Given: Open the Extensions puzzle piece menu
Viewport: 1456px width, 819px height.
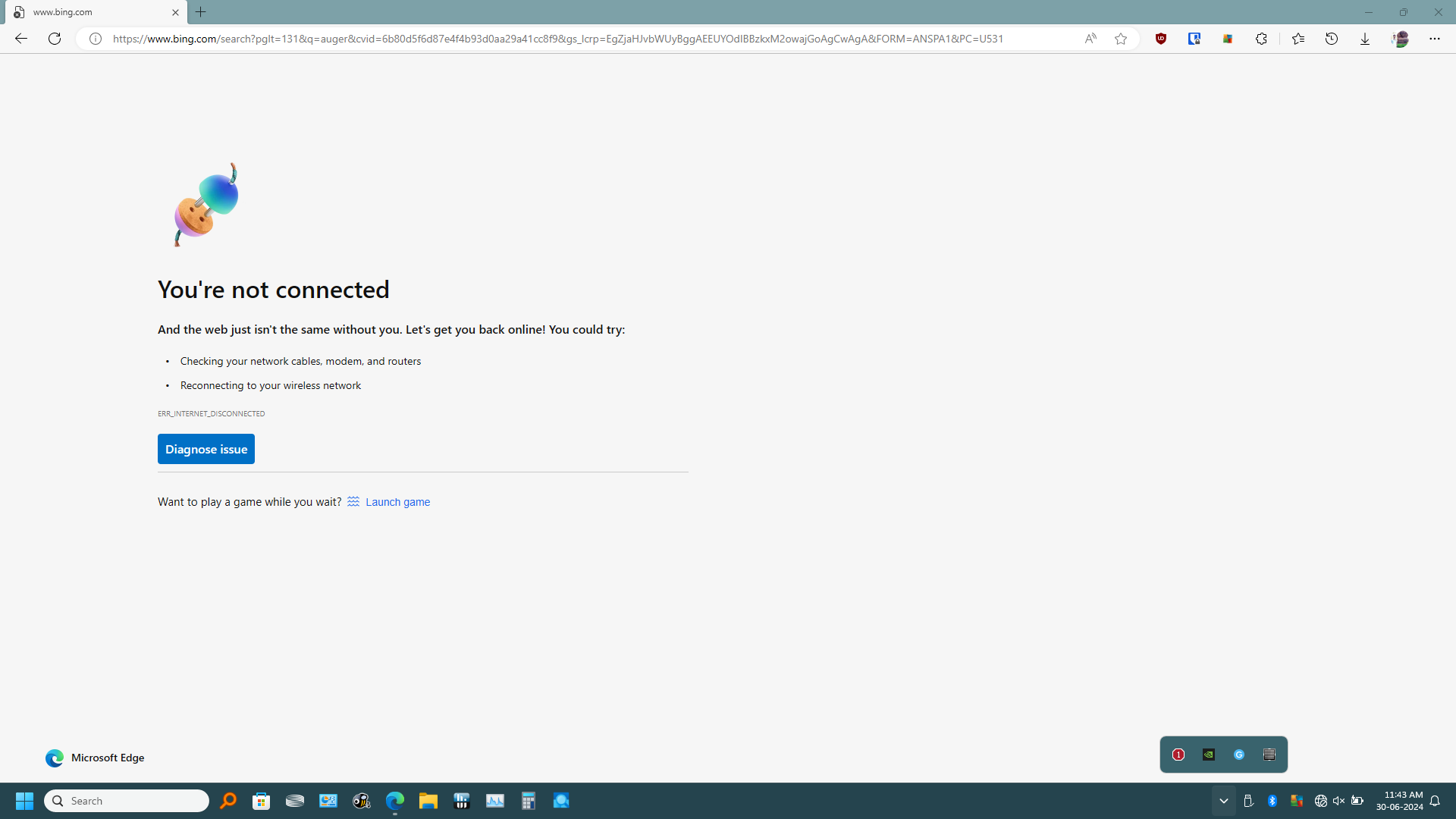Looking at the screenshot, I should point(1261,39).
